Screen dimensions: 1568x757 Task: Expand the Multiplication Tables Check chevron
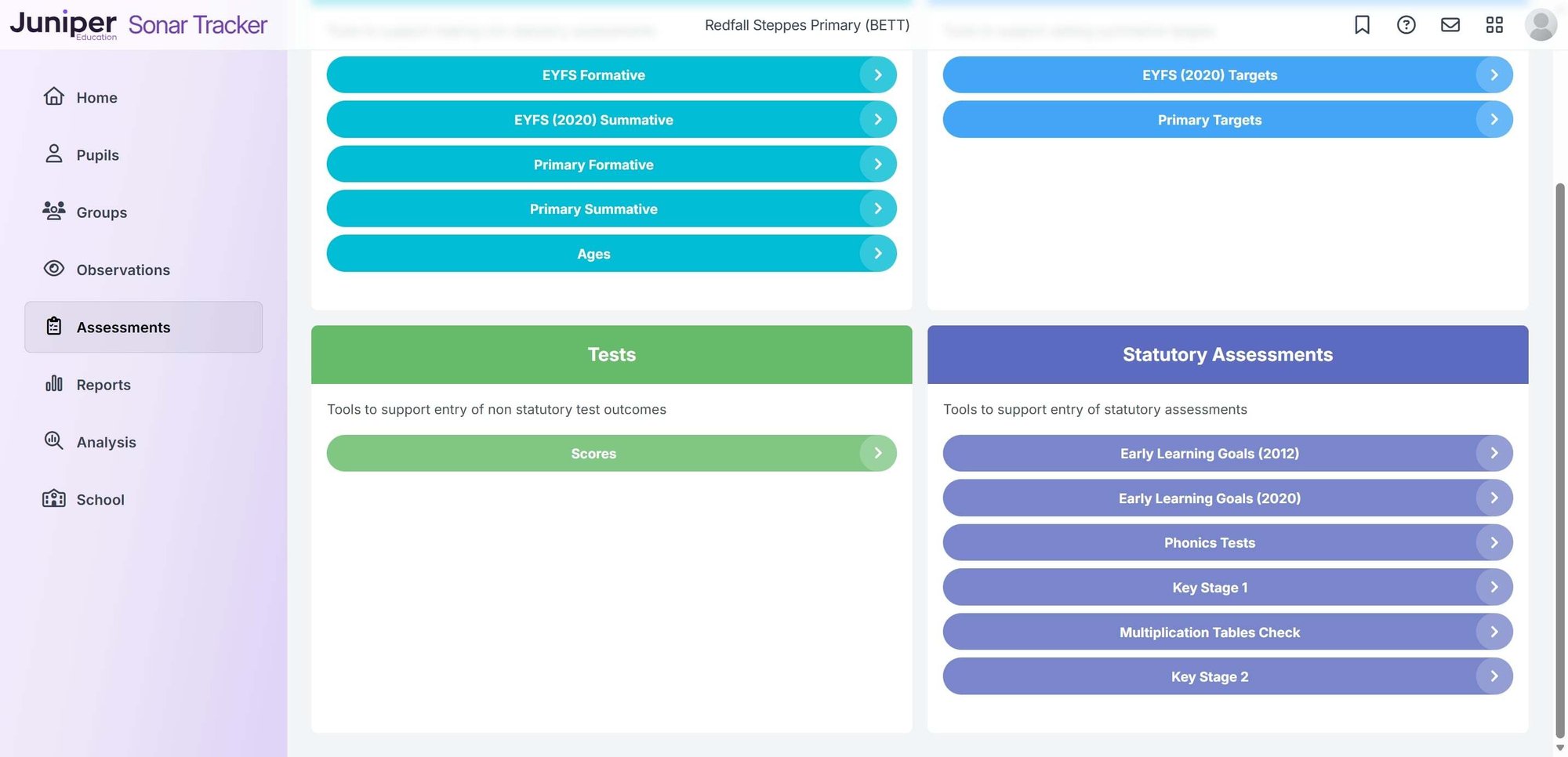pyautogui.click(x=1494, y=632)
